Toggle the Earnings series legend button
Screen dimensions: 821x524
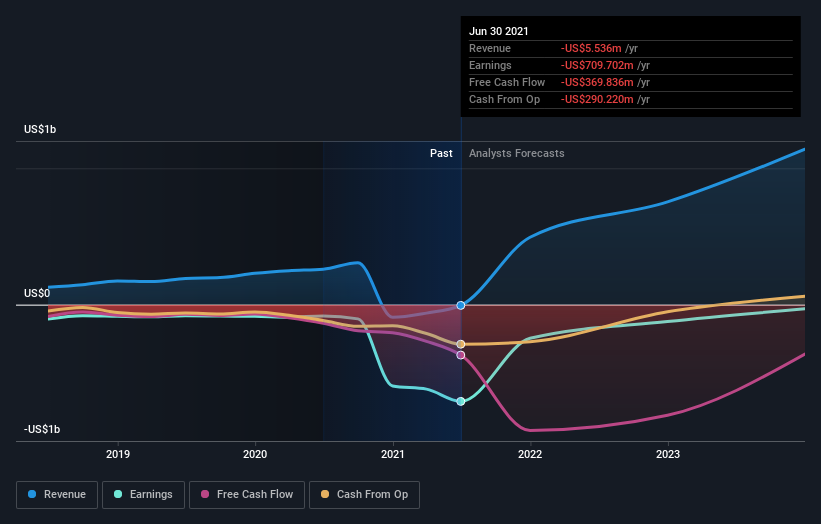[143, 495]
